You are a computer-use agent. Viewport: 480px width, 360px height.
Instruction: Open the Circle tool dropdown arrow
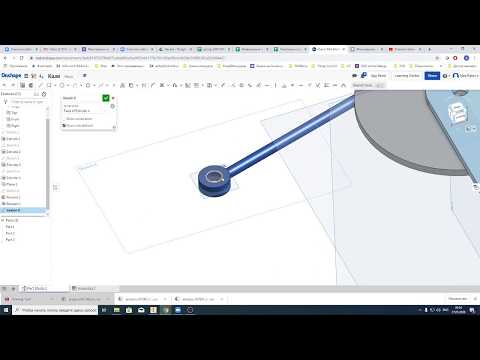[x=67, y=86]
